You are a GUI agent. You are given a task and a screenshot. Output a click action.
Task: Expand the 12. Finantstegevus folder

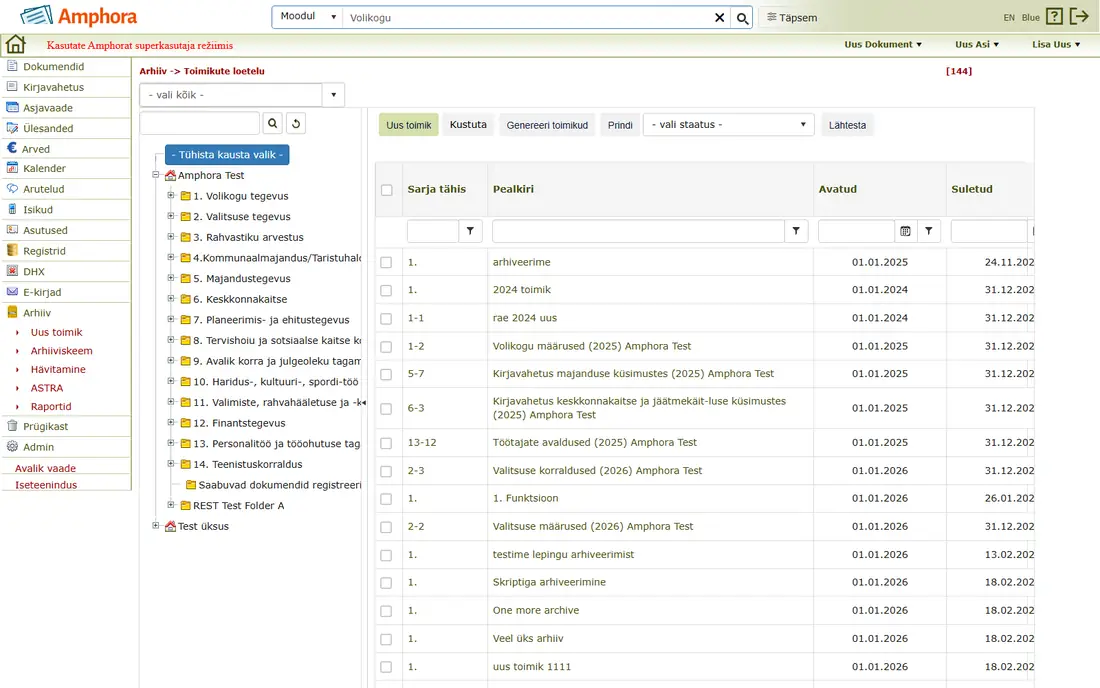pyautogui.click(x=170, y=423)
